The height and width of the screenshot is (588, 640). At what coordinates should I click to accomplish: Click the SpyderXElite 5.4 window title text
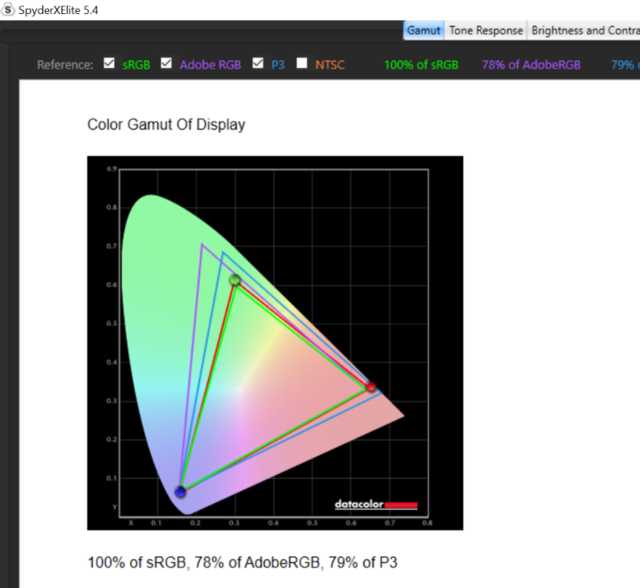(x=59, y=9)
